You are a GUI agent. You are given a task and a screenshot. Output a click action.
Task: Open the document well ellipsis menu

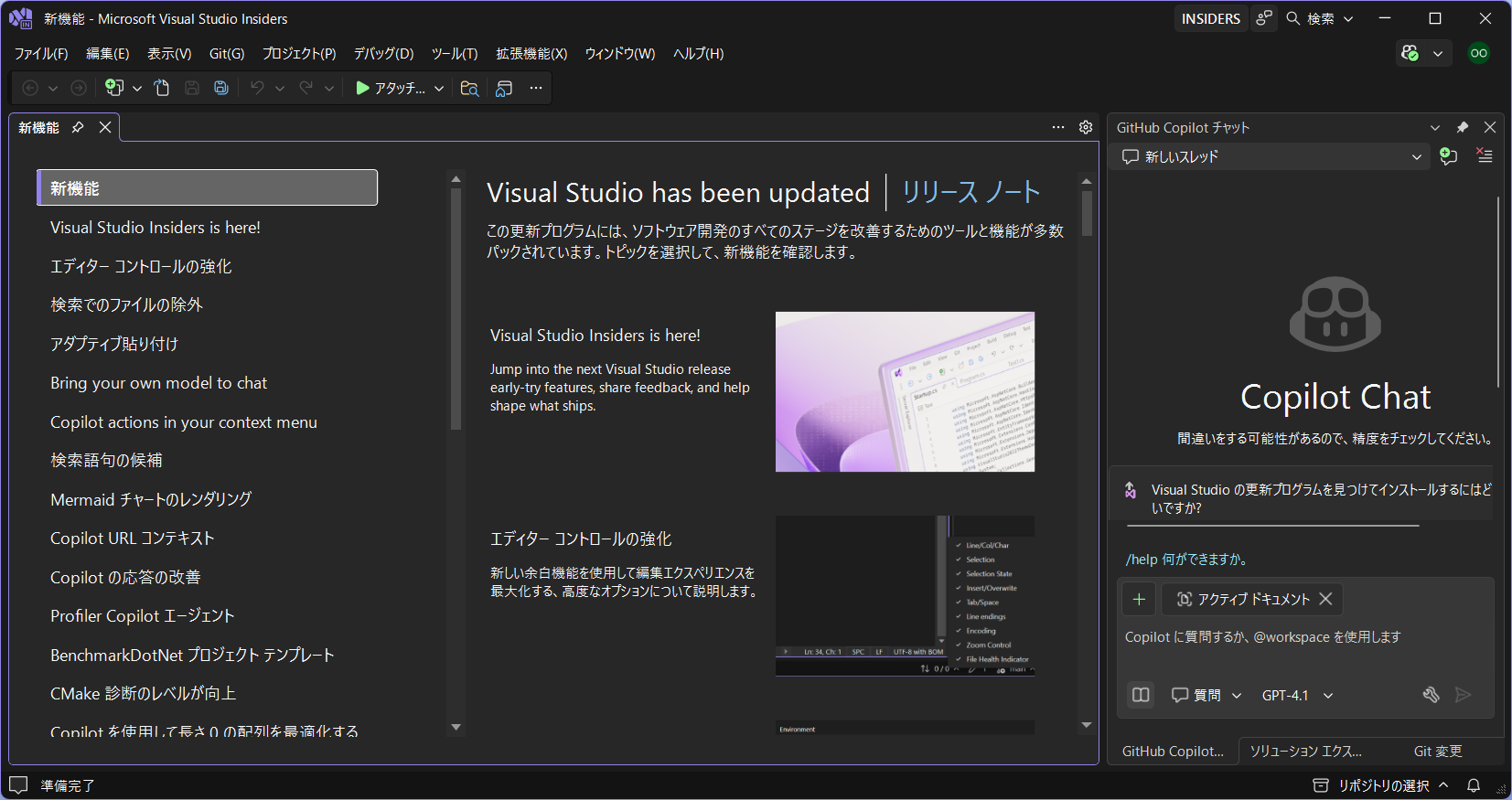[1058, 127]
